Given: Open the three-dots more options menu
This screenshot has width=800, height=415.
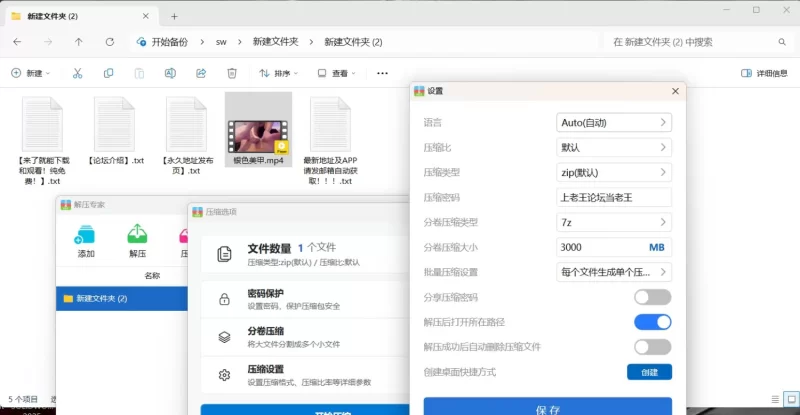Looking at the screenshot, I should tap(382, 74).
